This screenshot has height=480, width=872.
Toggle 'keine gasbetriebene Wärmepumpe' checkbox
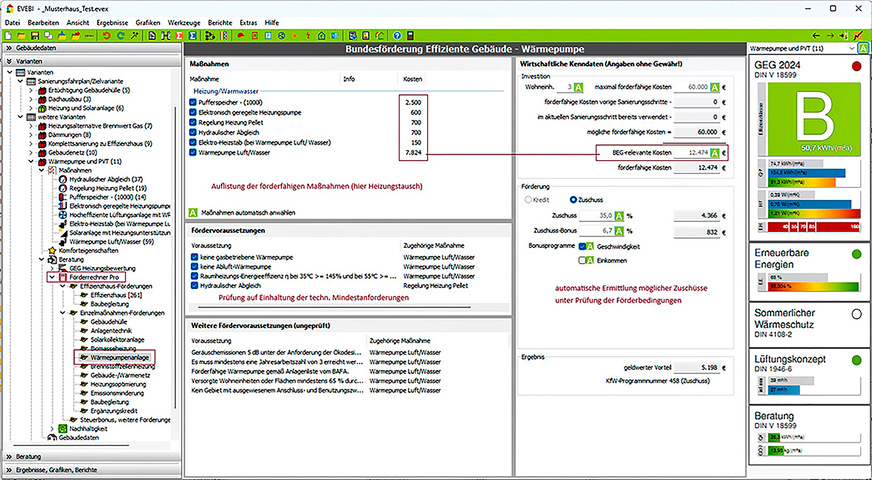tap(195, 257)
